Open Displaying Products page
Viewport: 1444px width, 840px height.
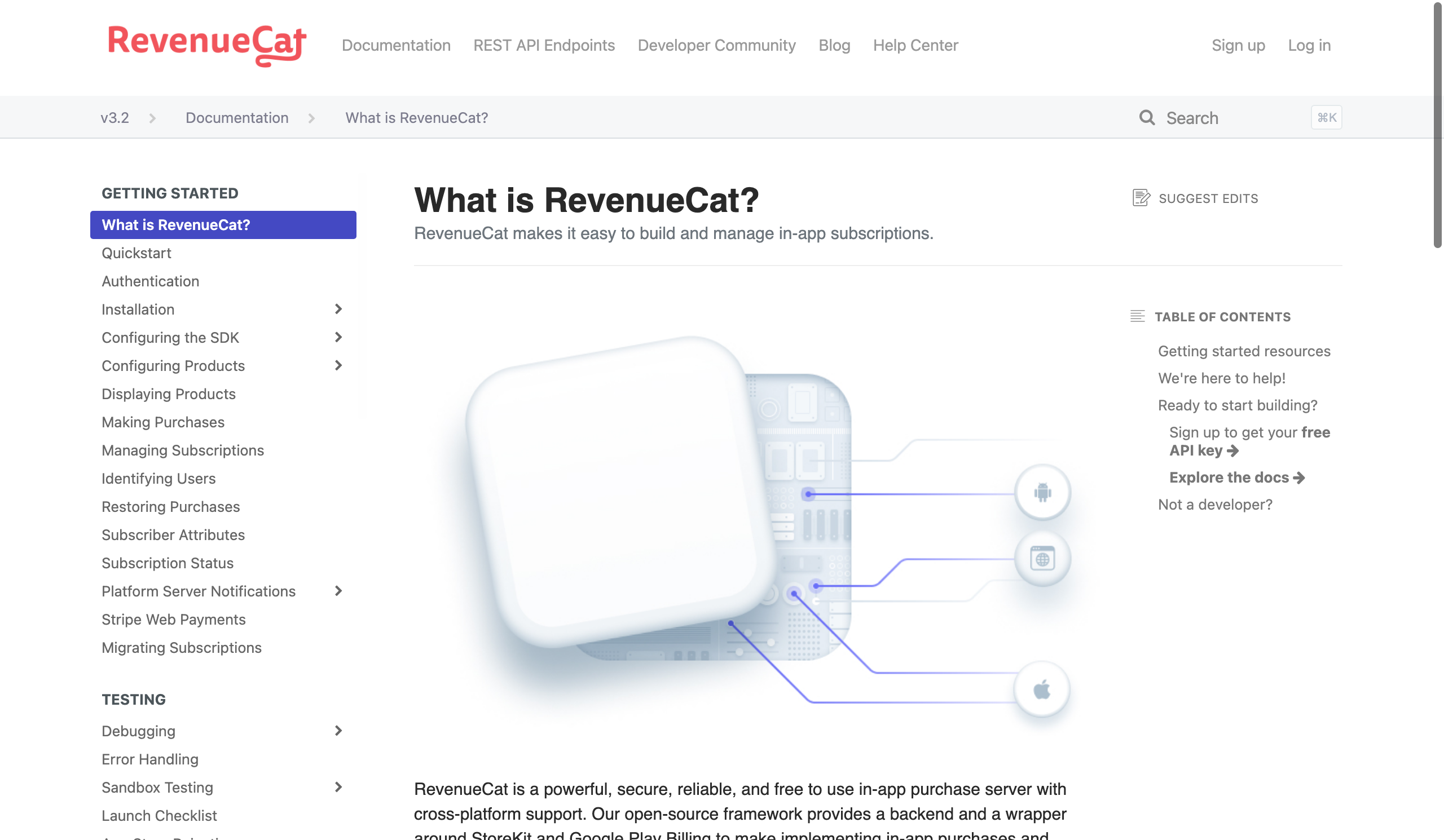(169, 394)
